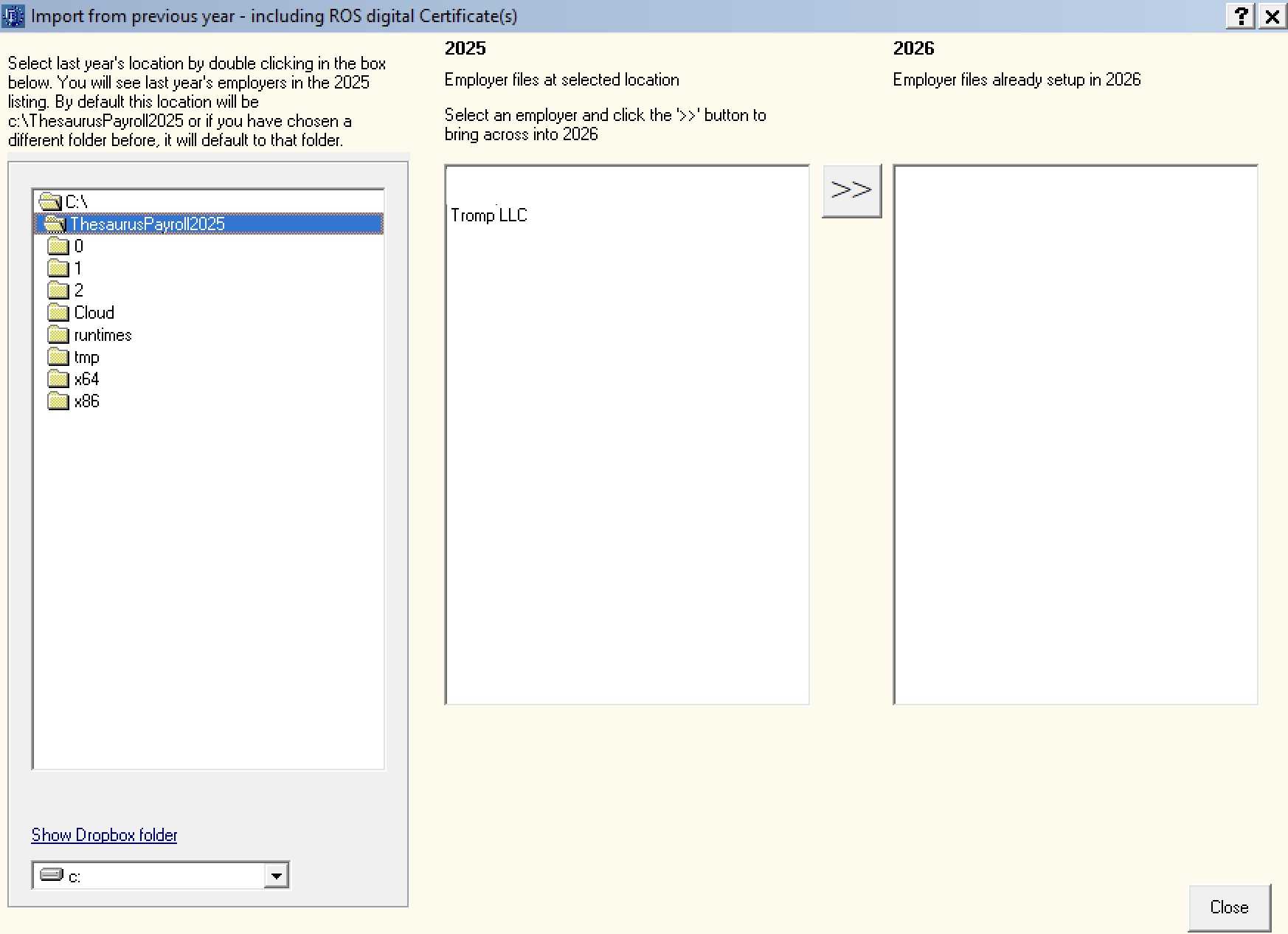Click inside the empty 2026 employer list

click(1075, 434)
